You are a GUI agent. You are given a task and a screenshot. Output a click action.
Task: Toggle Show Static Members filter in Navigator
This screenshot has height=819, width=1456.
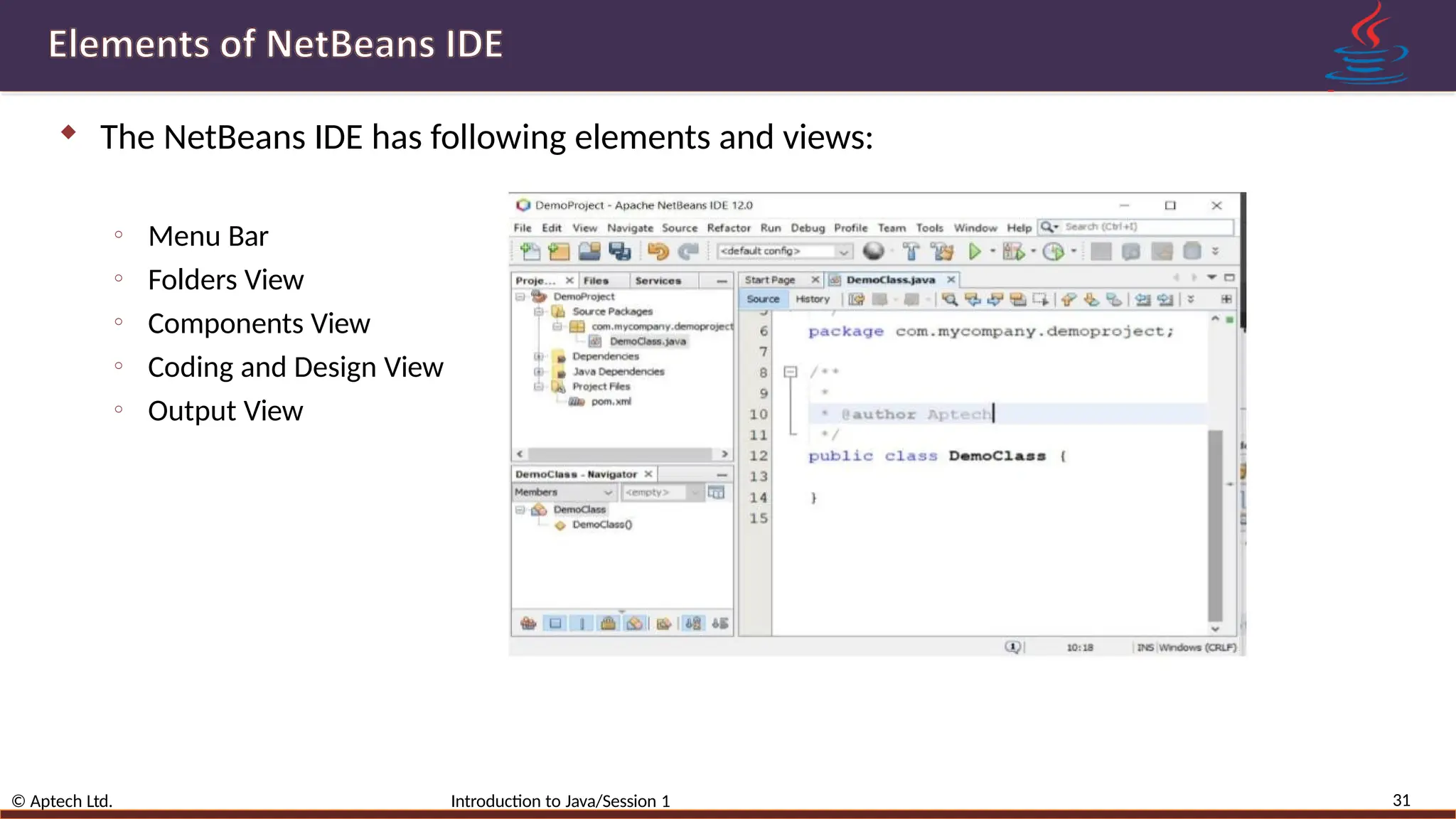[582, 623]
